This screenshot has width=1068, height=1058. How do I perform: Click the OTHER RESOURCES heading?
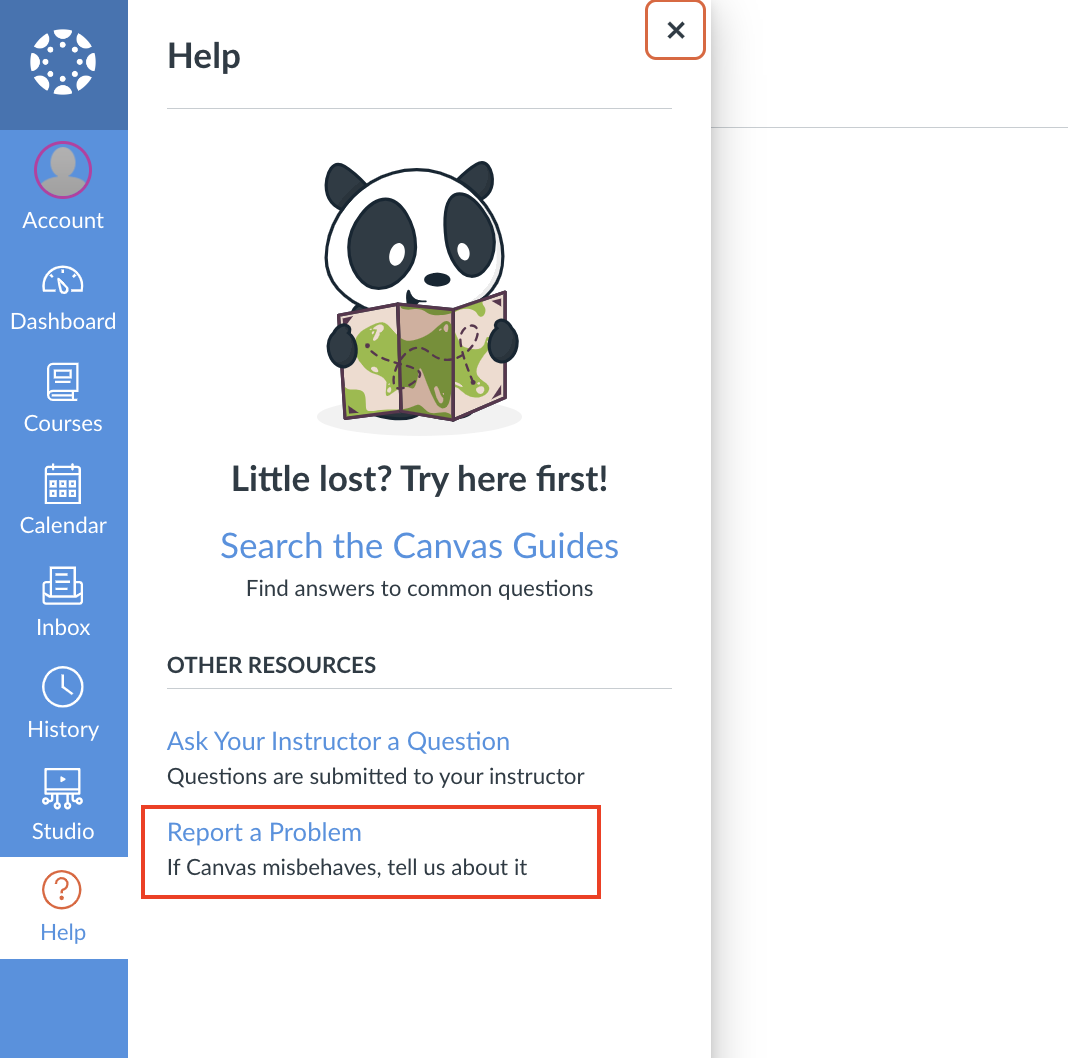[x=272, y=666]
